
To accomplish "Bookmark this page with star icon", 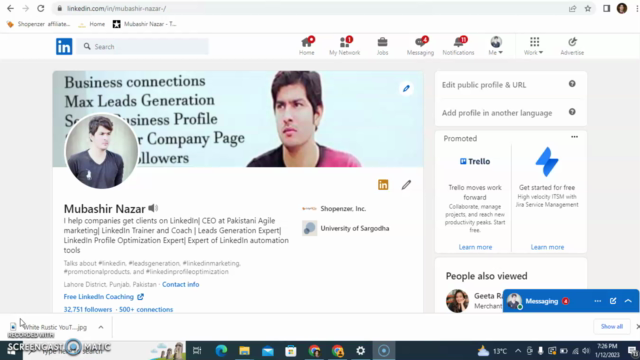I will [x=588, y=8].
